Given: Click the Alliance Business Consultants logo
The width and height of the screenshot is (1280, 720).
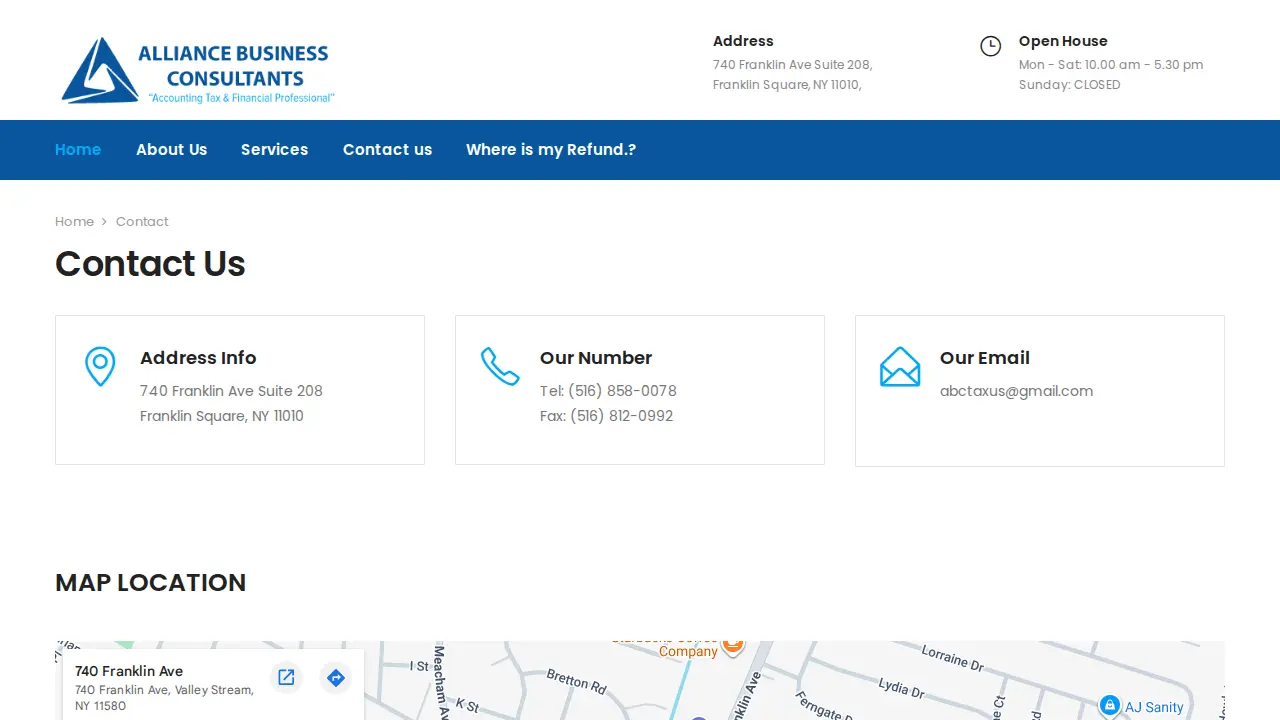Looking at the screenshot, I should [197, 70].
